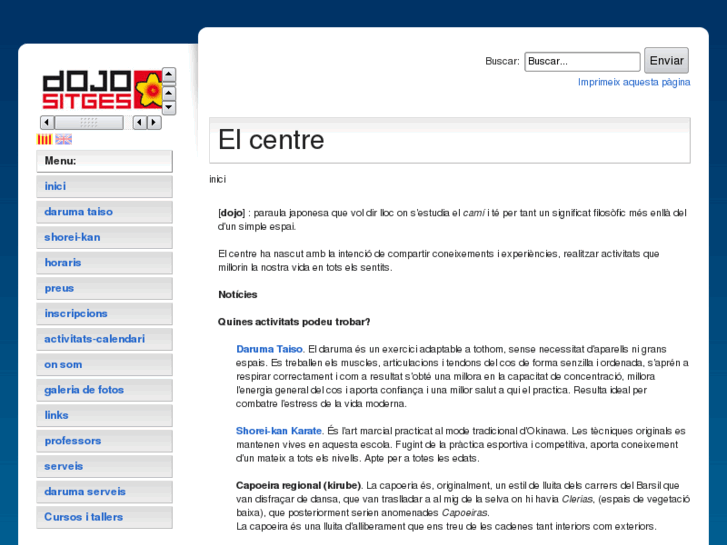Switch language using the British flag
The width and height of the screenshot is (727, 545).
coord(64,139)
